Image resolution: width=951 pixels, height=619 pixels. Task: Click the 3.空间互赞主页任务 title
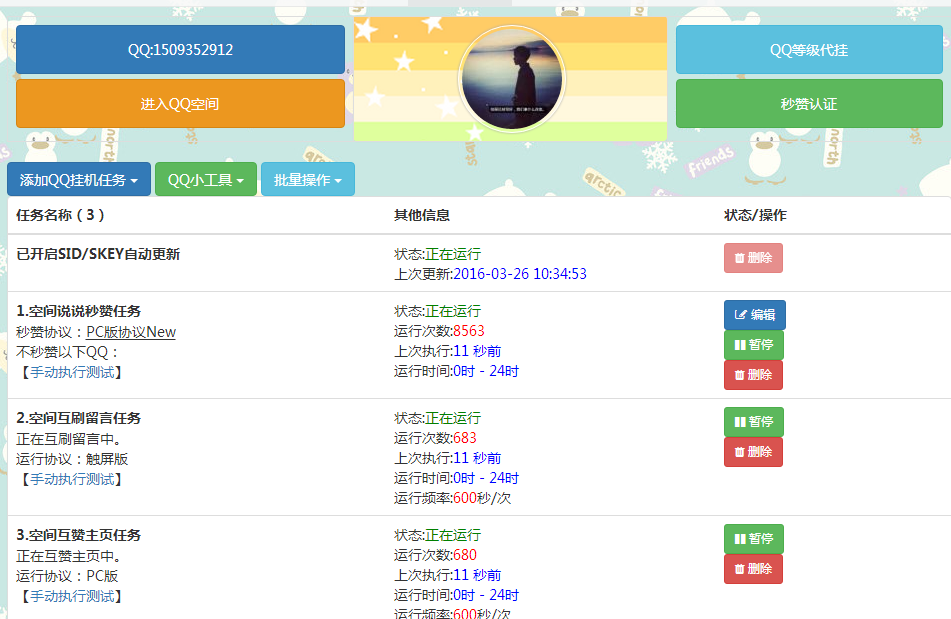78,535
